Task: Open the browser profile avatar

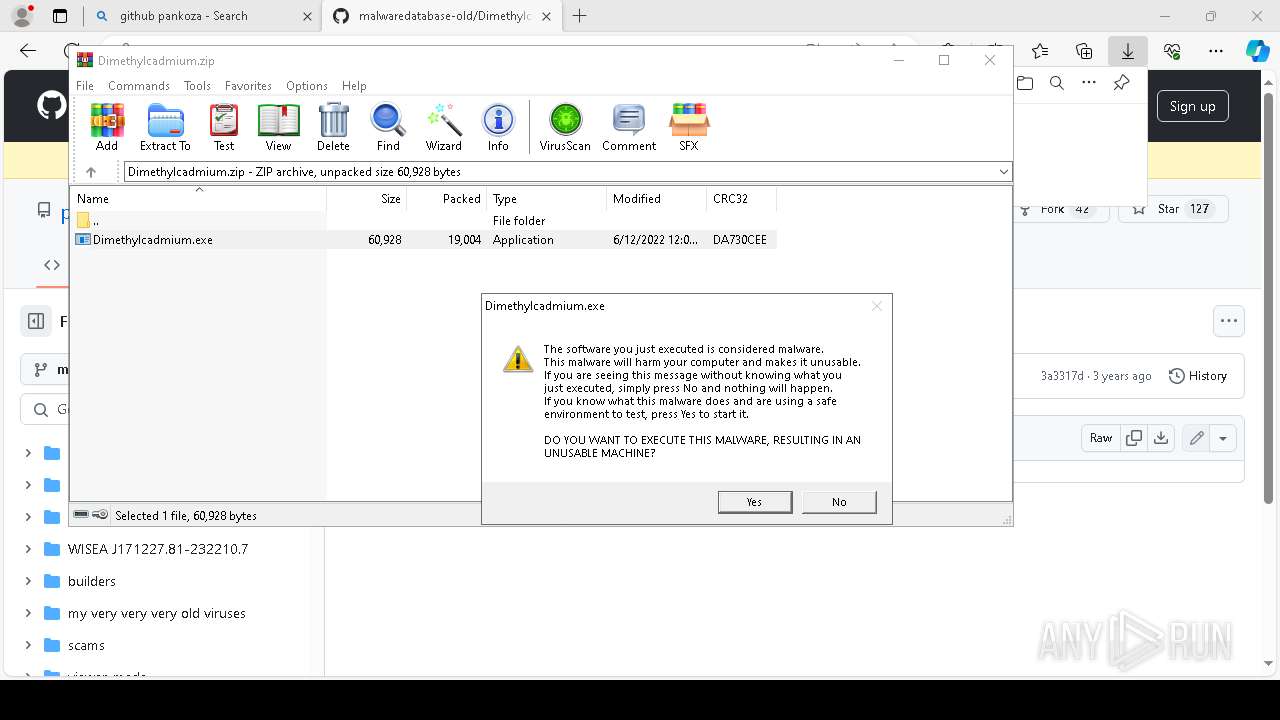Action: click(x=21, y=16)
